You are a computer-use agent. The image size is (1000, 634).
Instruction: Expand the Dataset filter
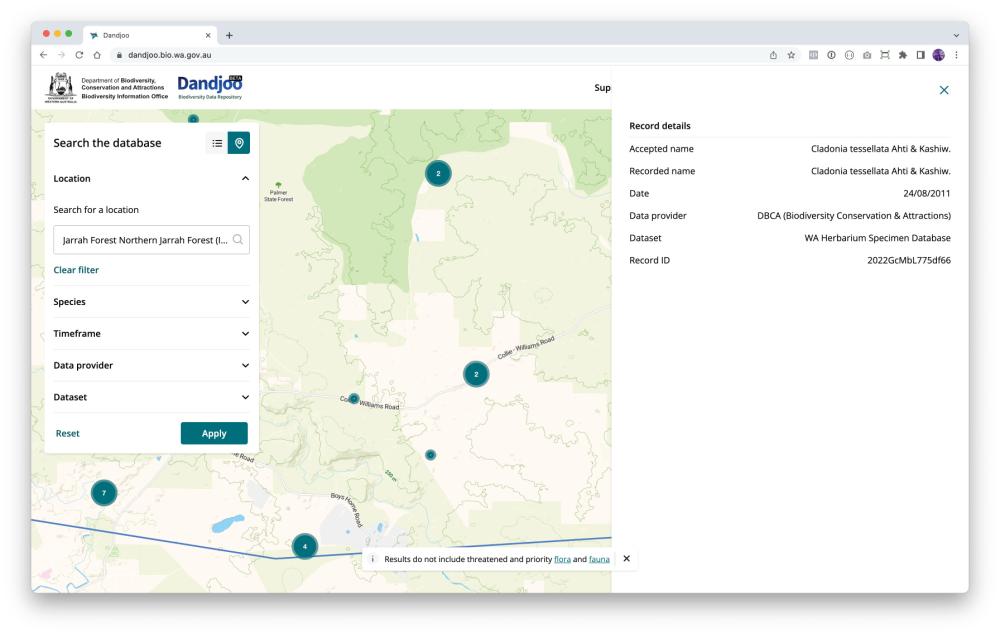pyautogui.click(x=151, y=397)
